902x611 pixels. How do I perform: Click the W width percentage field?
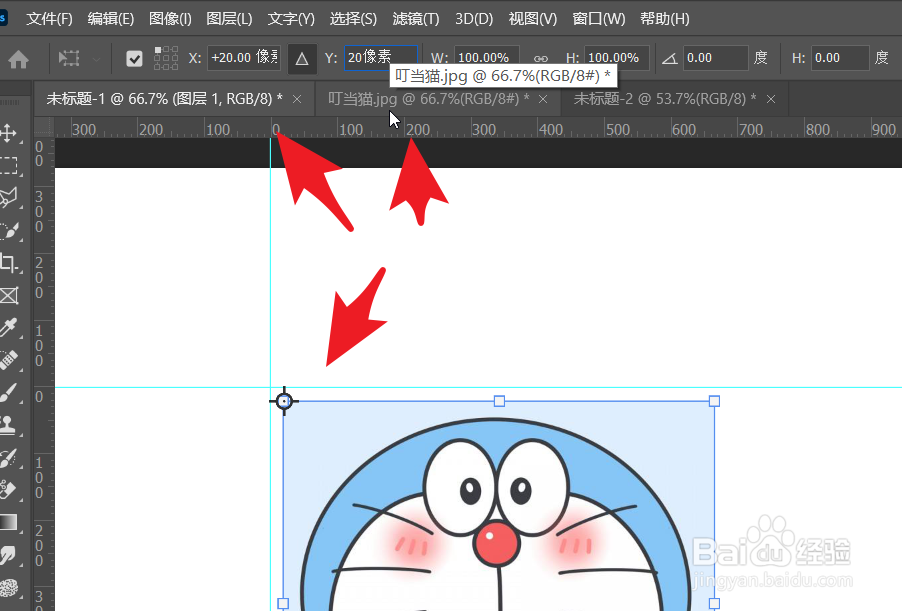click(487, 58)
